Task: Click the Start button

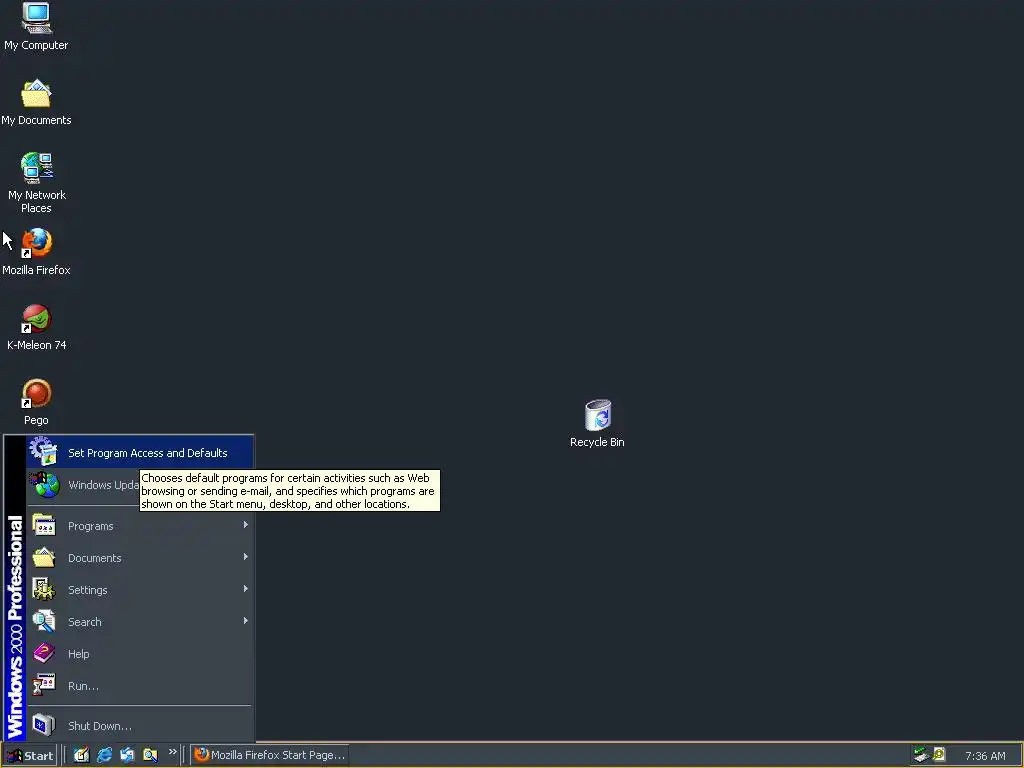Action: coord(29,756)
